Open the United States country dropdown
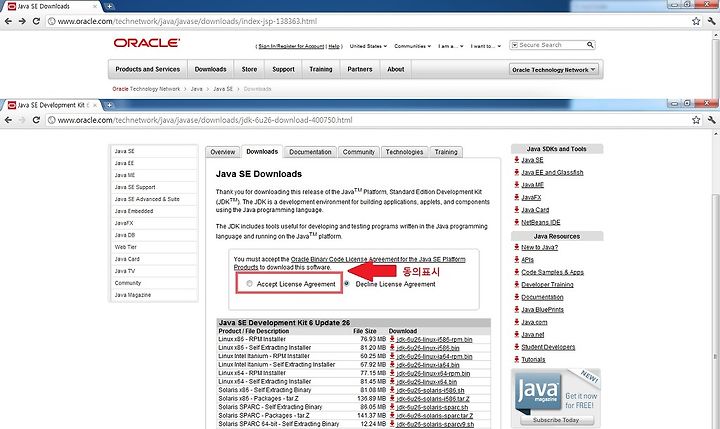The image size is (720, 429). [368, 46]
